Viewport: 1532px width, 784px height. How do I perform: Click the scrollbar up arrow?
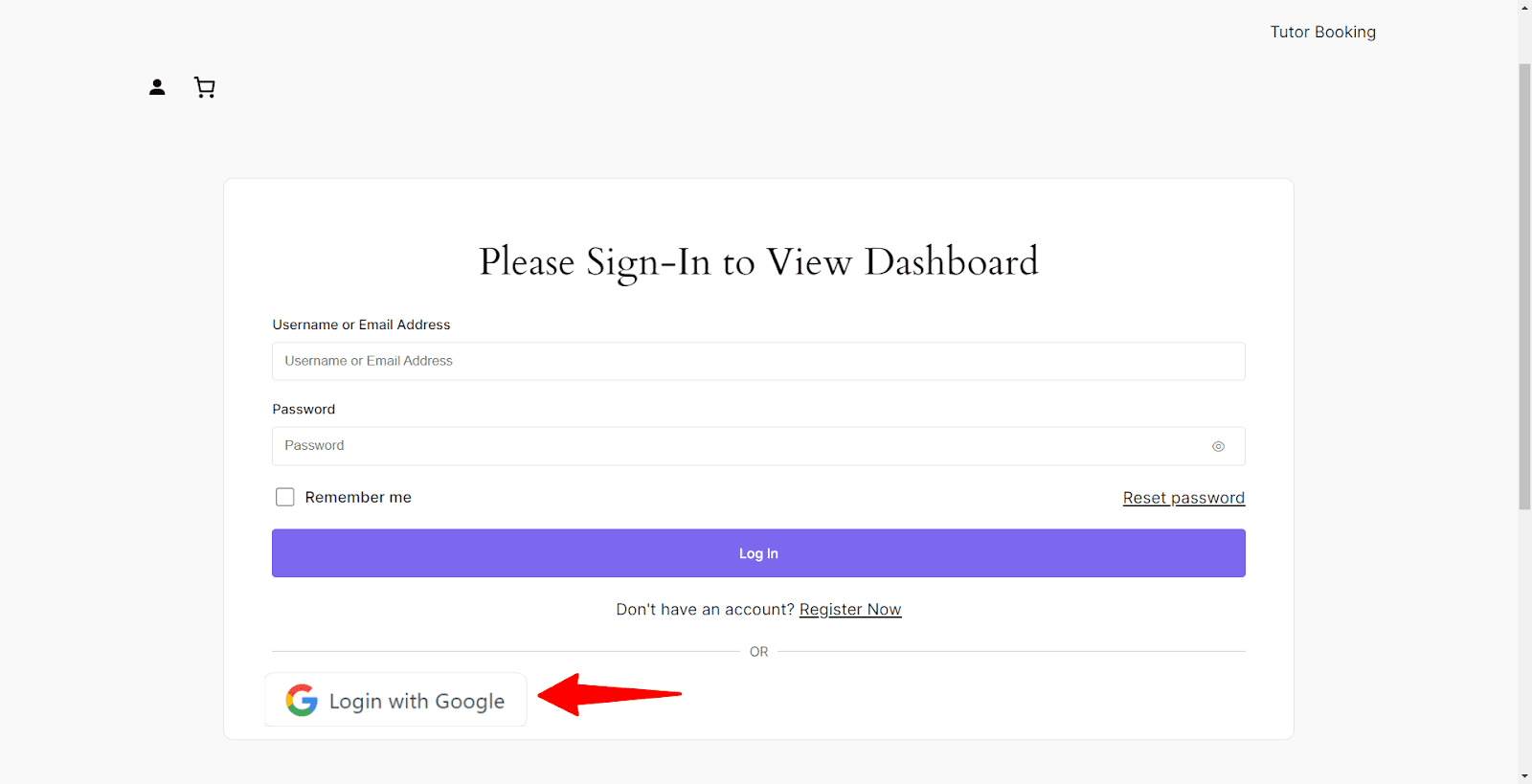1522,8
